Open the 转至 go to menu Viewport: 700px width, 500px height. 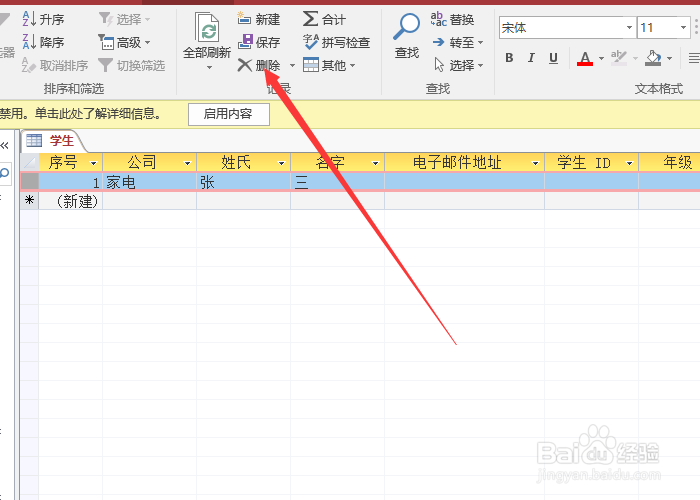tap(458, 42)
